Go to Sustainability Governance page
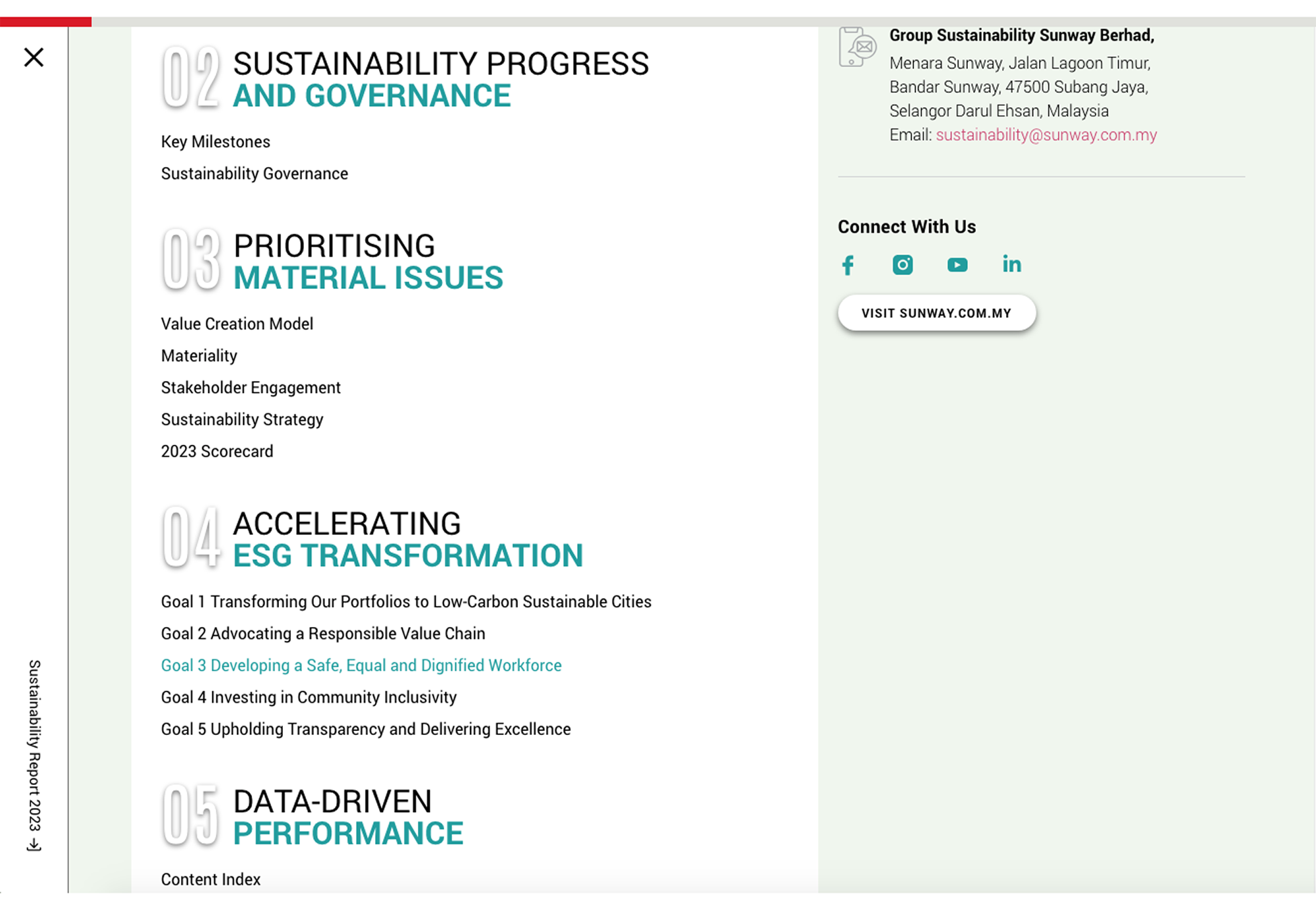 255,174
